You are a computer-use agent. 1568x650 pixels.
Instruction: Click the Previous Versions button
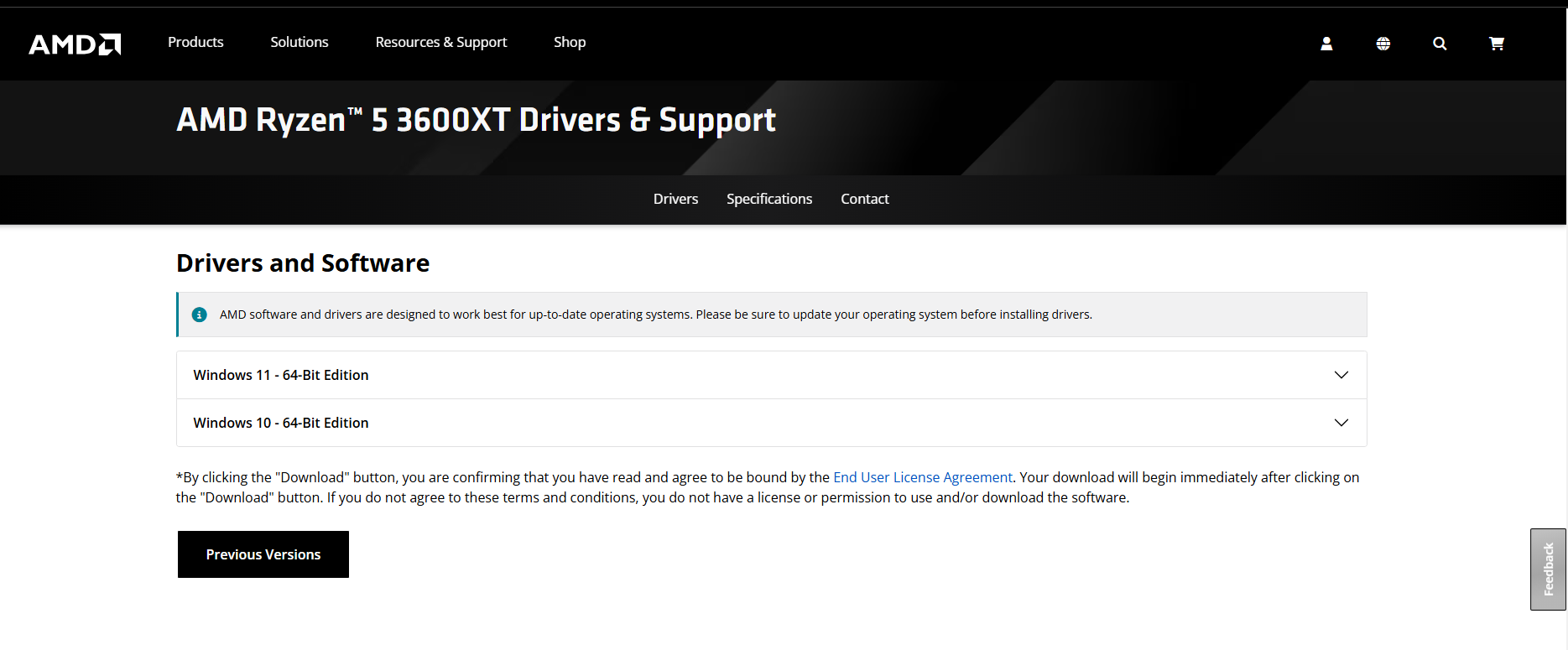[x=263, y=554]
